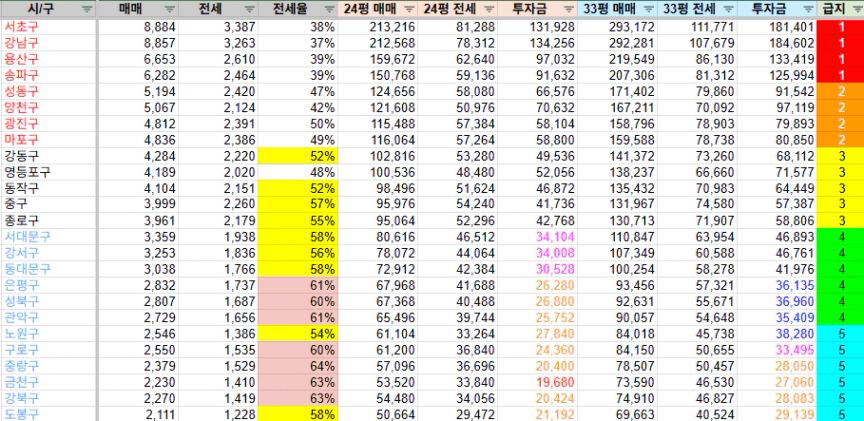Click the cyan 급지 5 cell for 노원구

point(841,334)
